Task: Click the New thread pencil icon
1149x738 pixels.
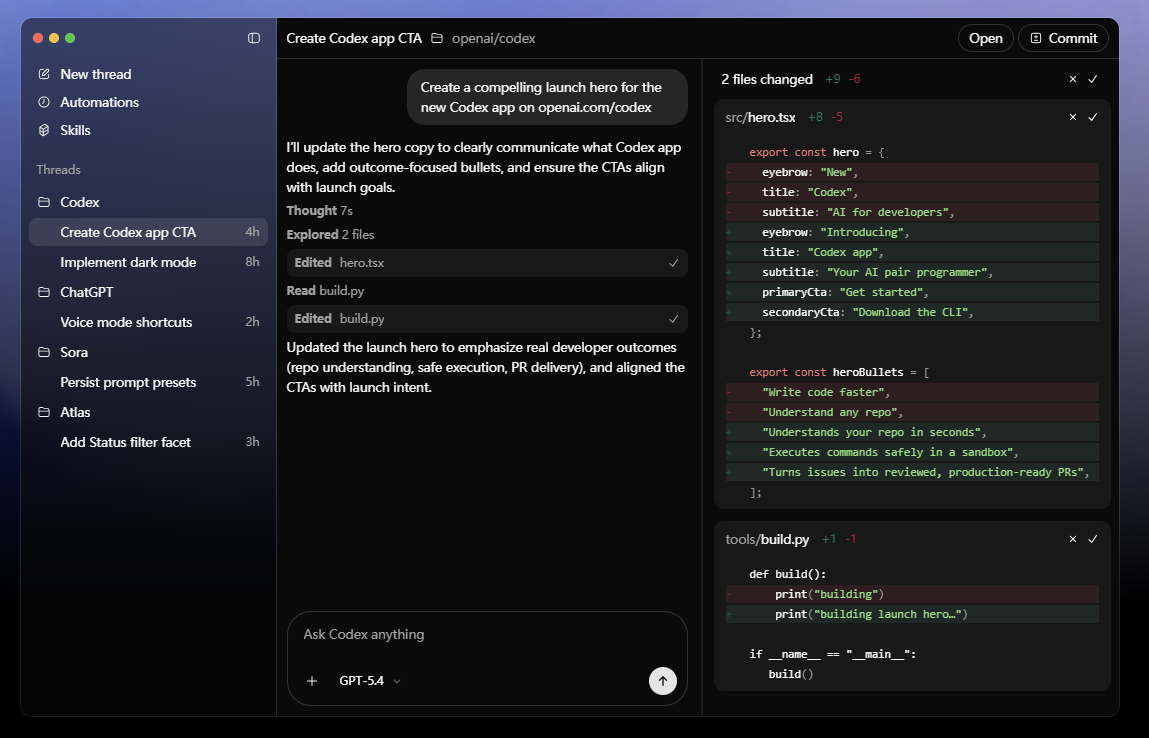Action: click(44, 74)
